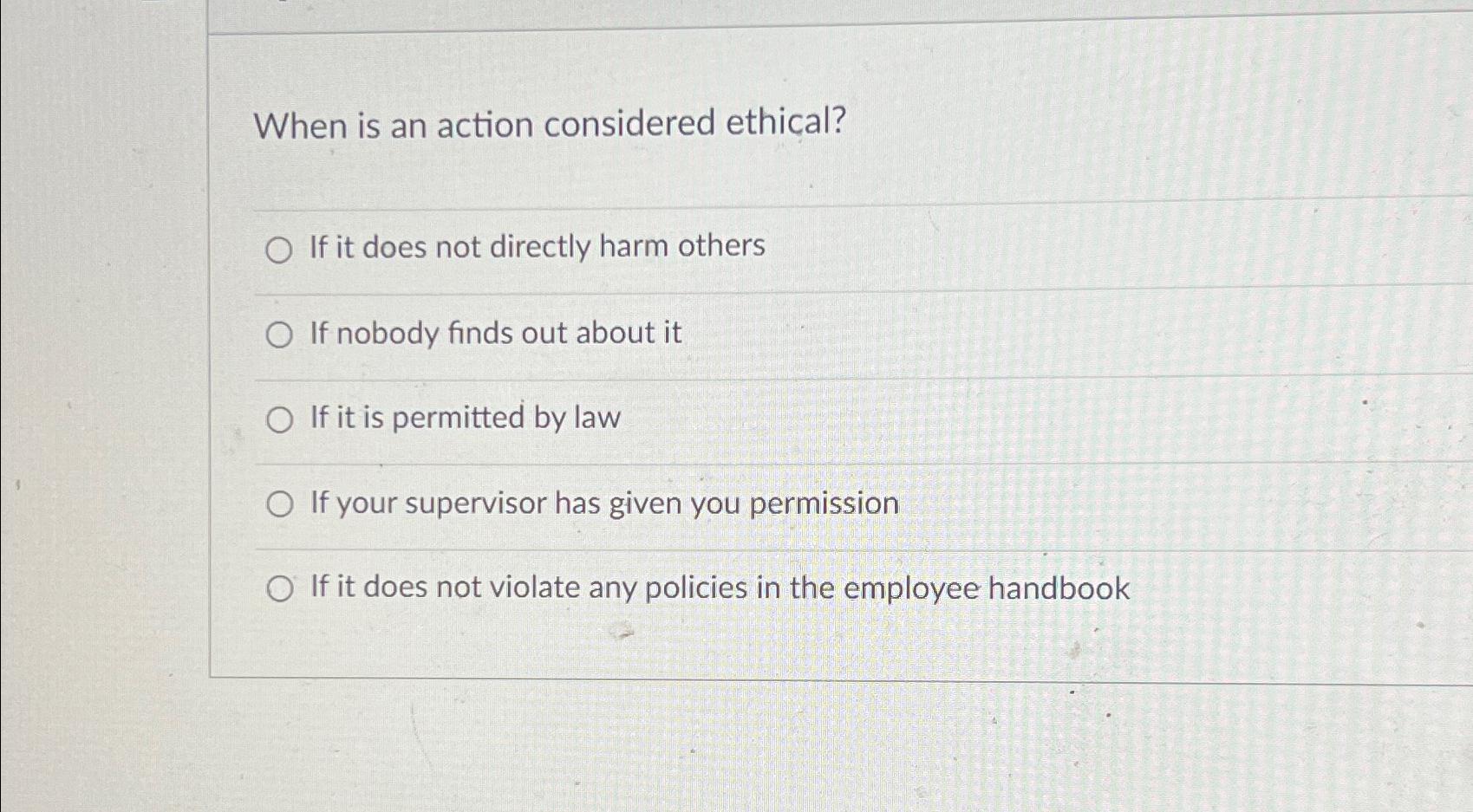1473x812 pixels.
Task: Click the answer text 'If it is permitted by law'
Action: coord(463,418)
